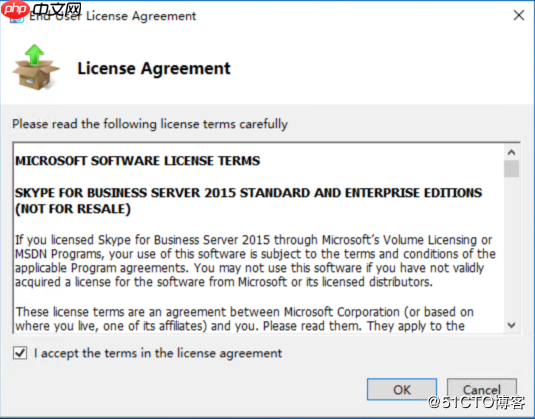
Task: Click the installer box icon with green arrow
Action: tap(35, 67)
